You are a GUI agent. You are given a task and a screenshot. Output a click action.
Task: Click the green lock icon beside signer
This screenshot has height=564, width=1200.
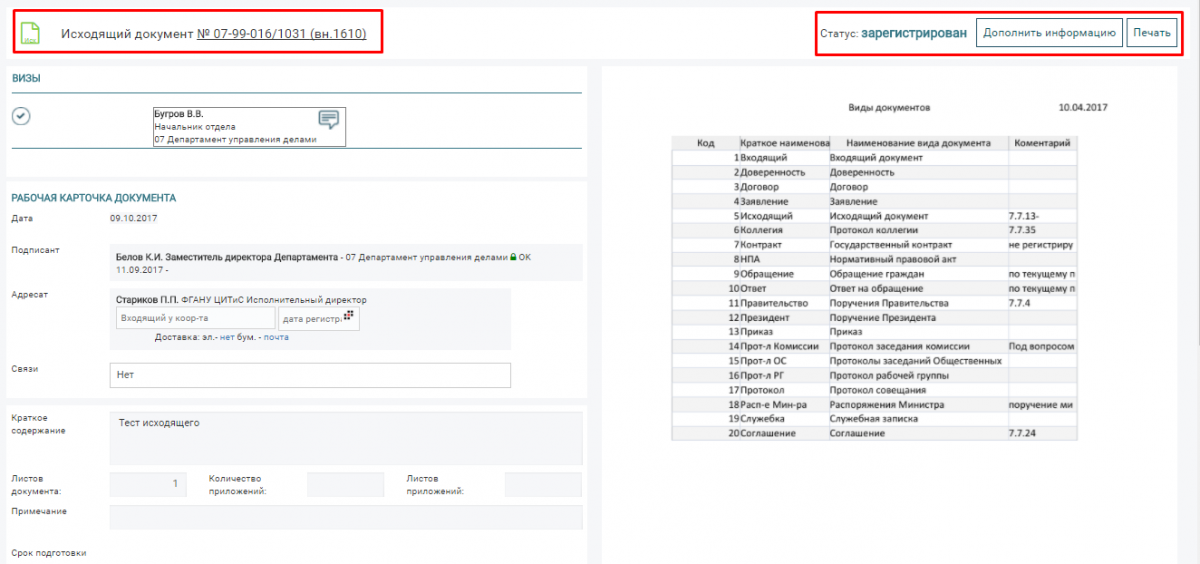point(513,257)
